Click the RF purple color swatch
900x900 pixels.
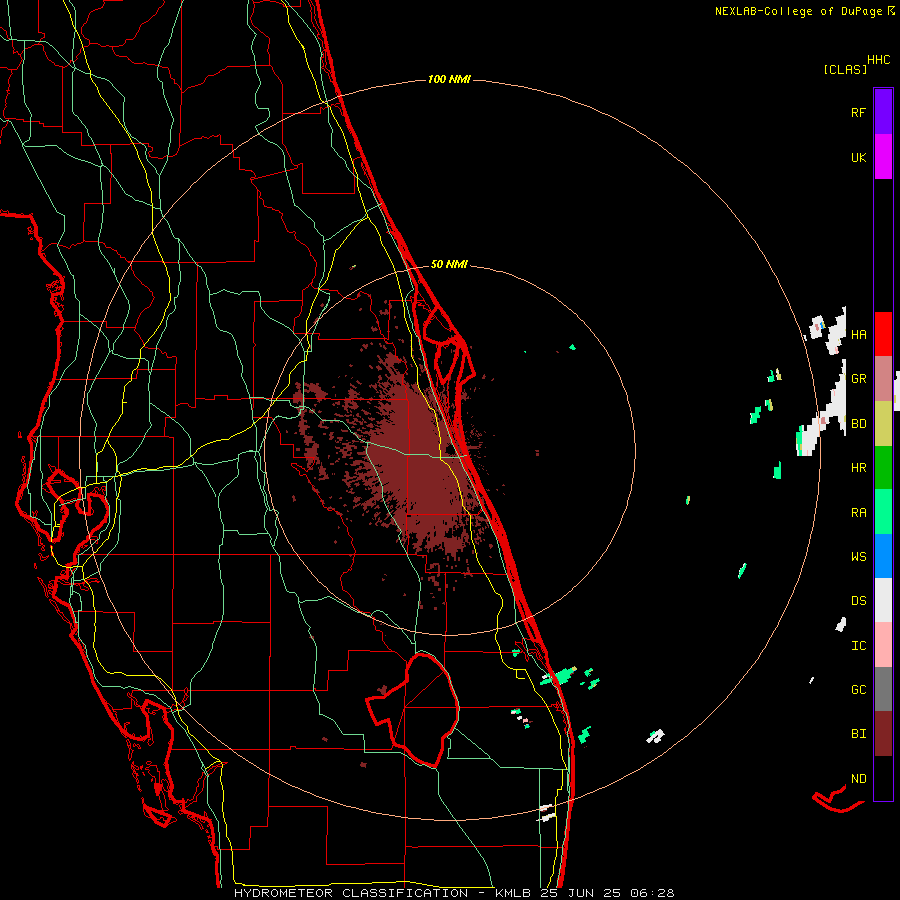883,112
